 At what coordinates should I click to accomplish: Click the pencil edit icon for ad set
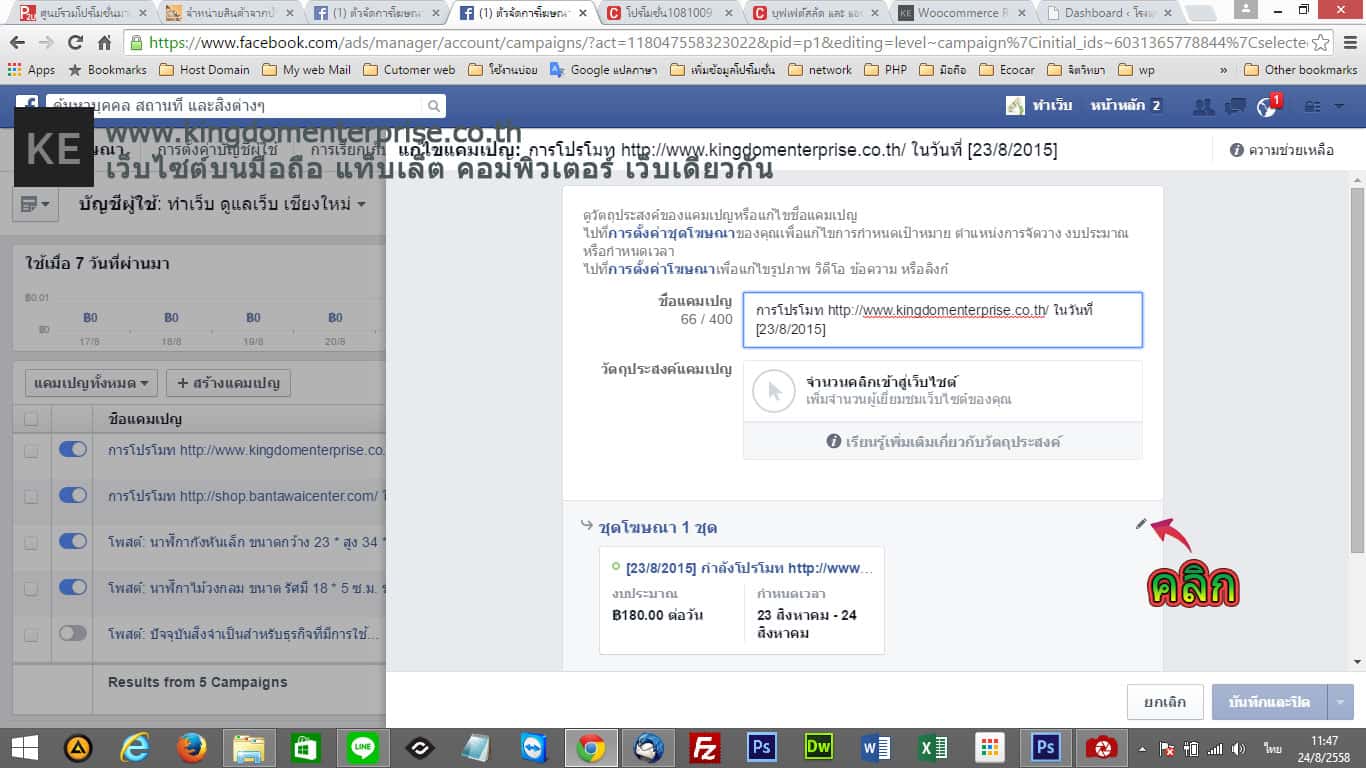point(1141,524)
